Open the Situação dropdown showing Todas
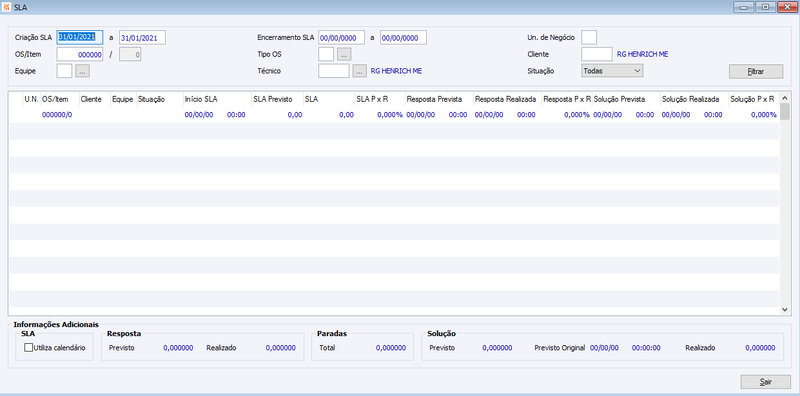800x396 pixels. click(x=612, y=71)
